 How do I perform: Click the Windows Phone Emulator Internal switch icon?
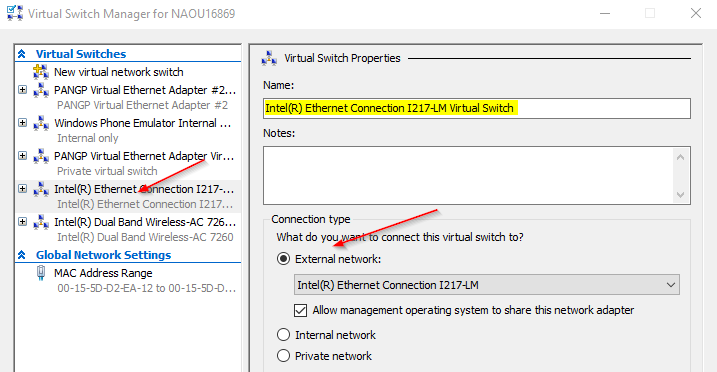pos(41,123)
